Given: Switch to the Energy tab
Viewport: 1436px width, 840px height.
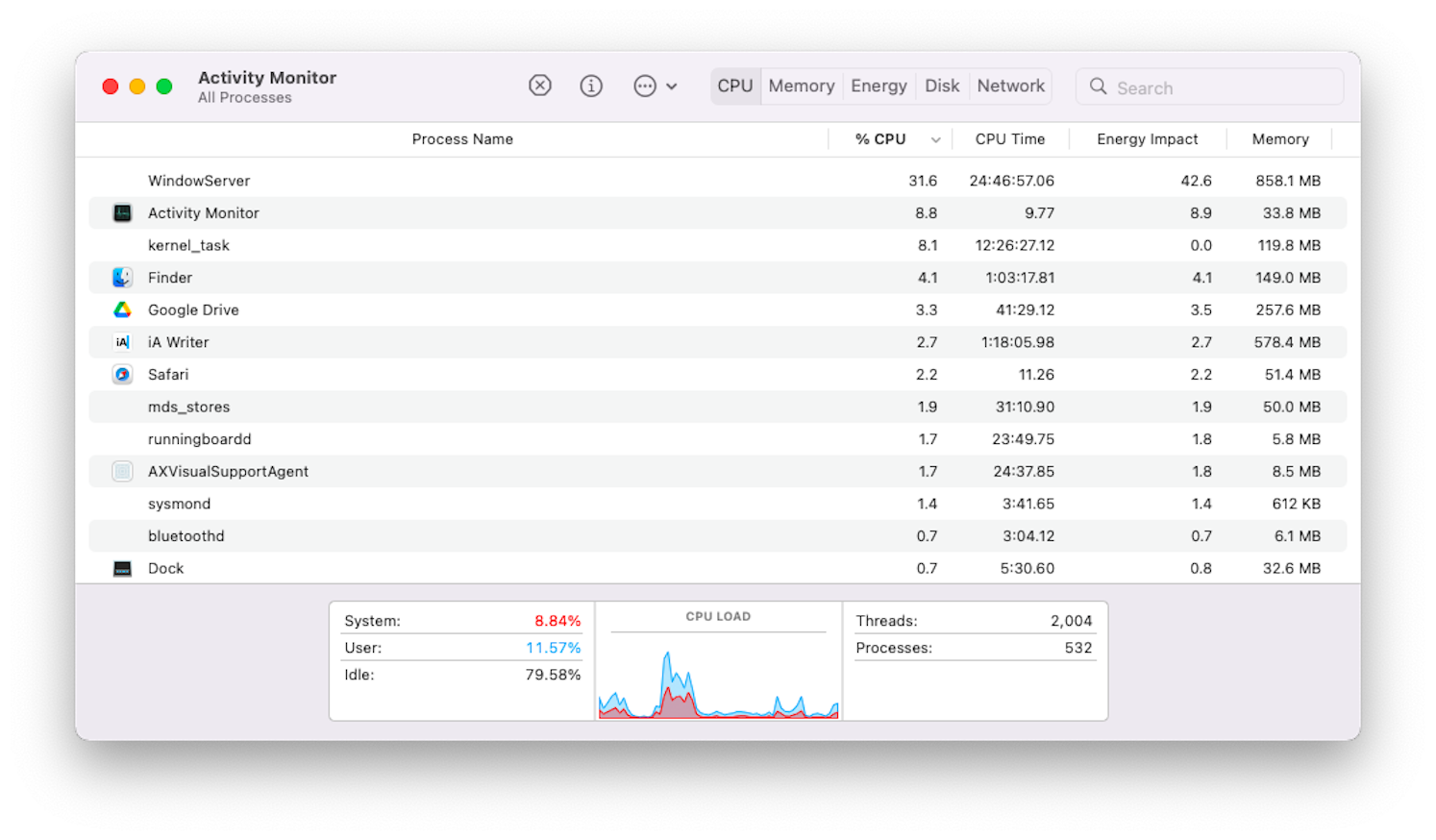Looking at the screenshot, I should (x=879, y=86).
